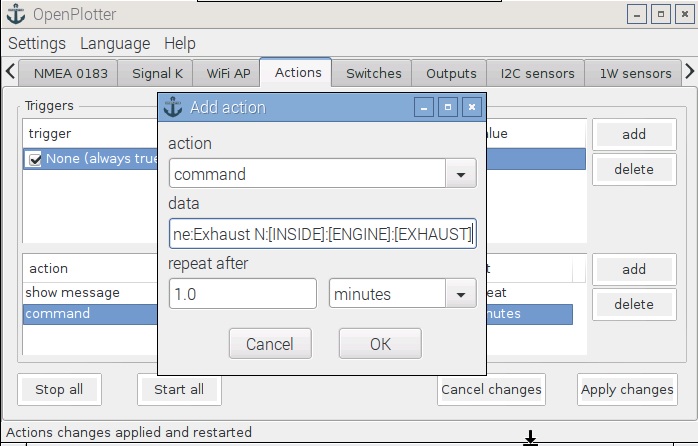698x446 pixels.
Task: Switch to the Signal K tab
Action: [x=157, y=73]
